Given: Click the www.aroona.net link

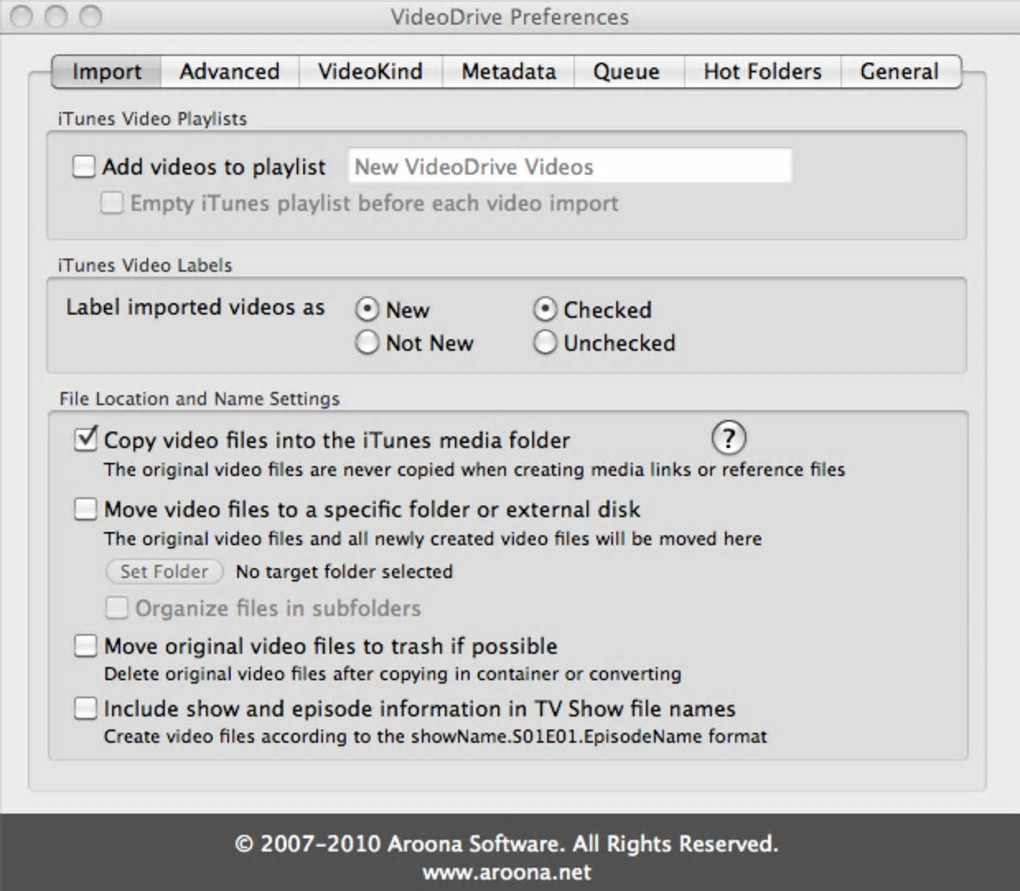Looking at the screenshot, I should coord(506,872).
